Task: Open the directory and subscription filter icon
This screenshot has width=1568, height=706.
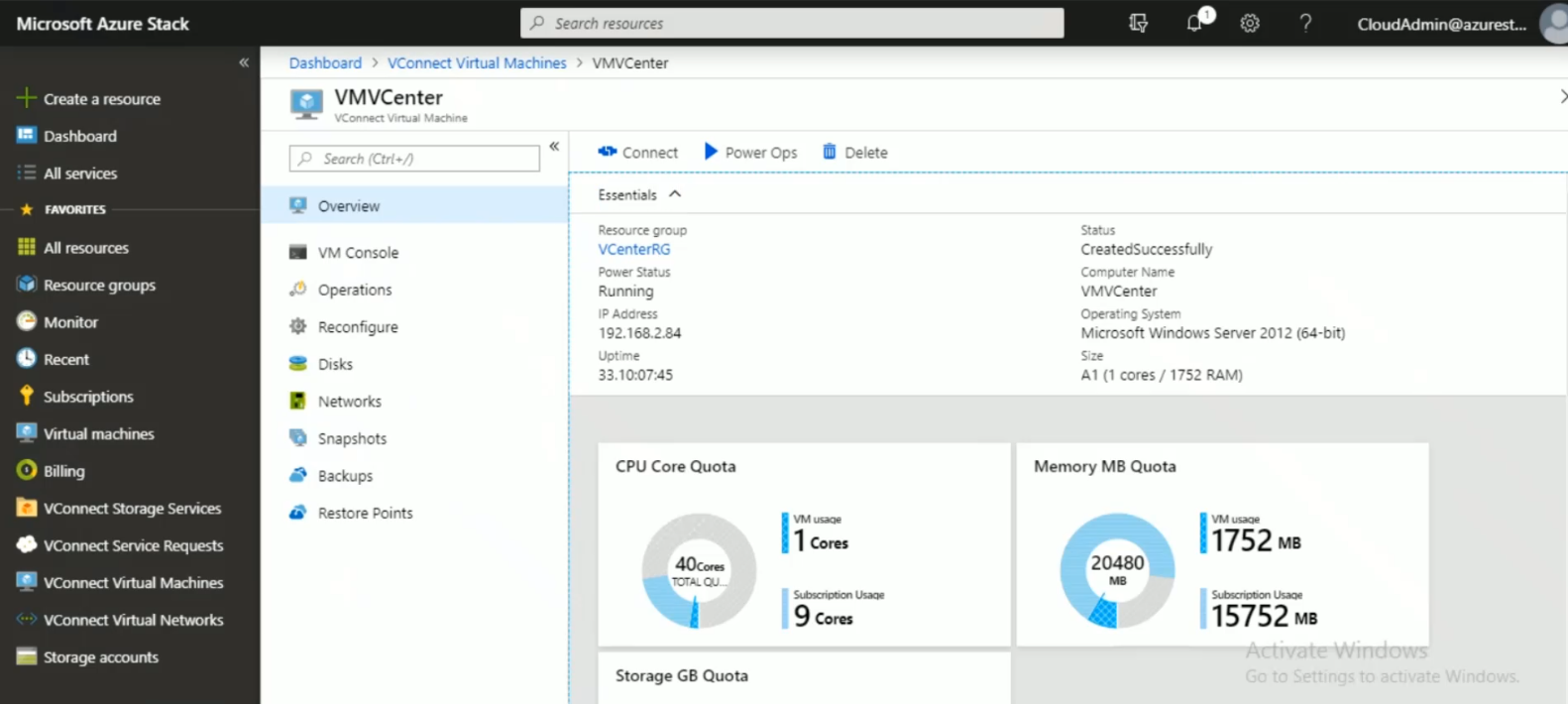Action: tap(1139, 23)
